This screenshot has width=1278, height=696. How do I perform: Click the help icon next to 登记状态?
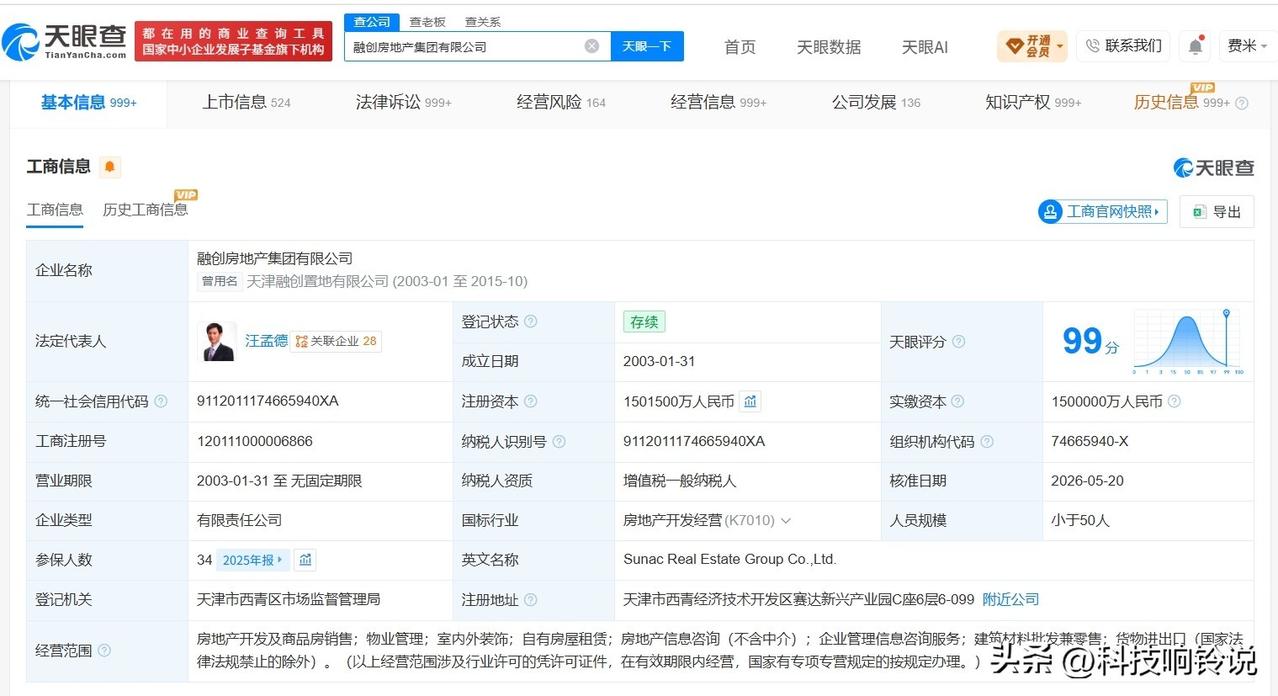click(531, 322)
